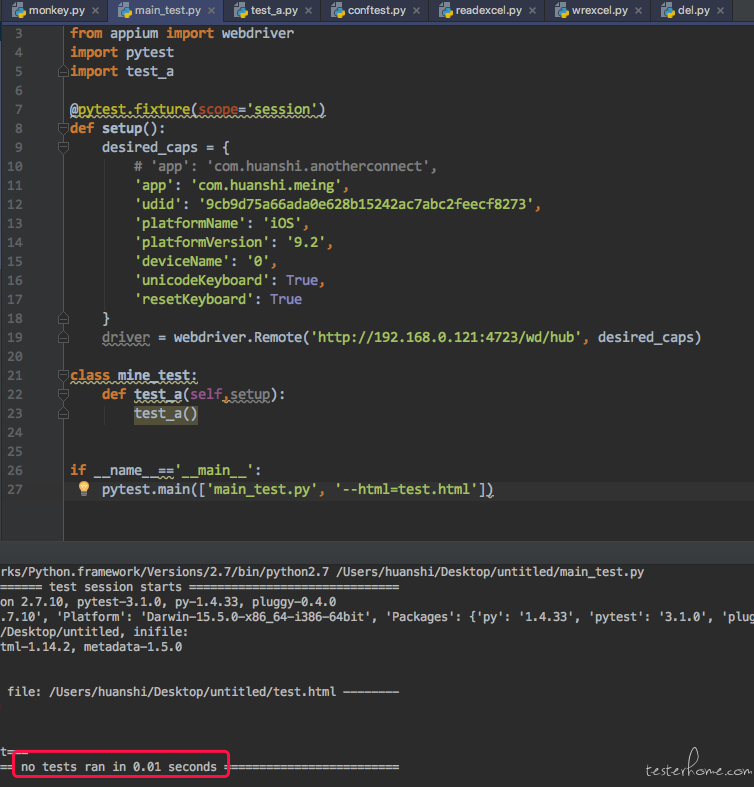Screen dimensions: 754x787
Task: Close the test_a.py tab
Action: pos(308,11)
